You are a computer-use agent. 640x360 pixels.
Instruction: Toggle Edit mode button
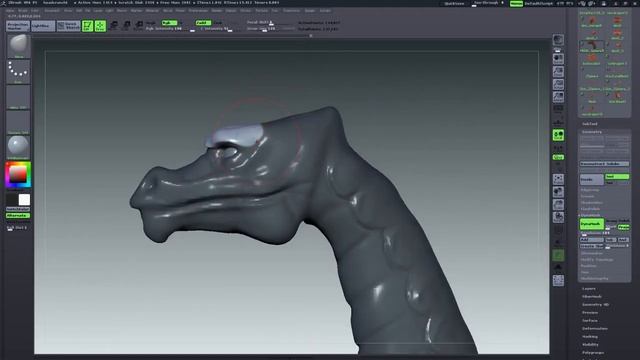87,26
